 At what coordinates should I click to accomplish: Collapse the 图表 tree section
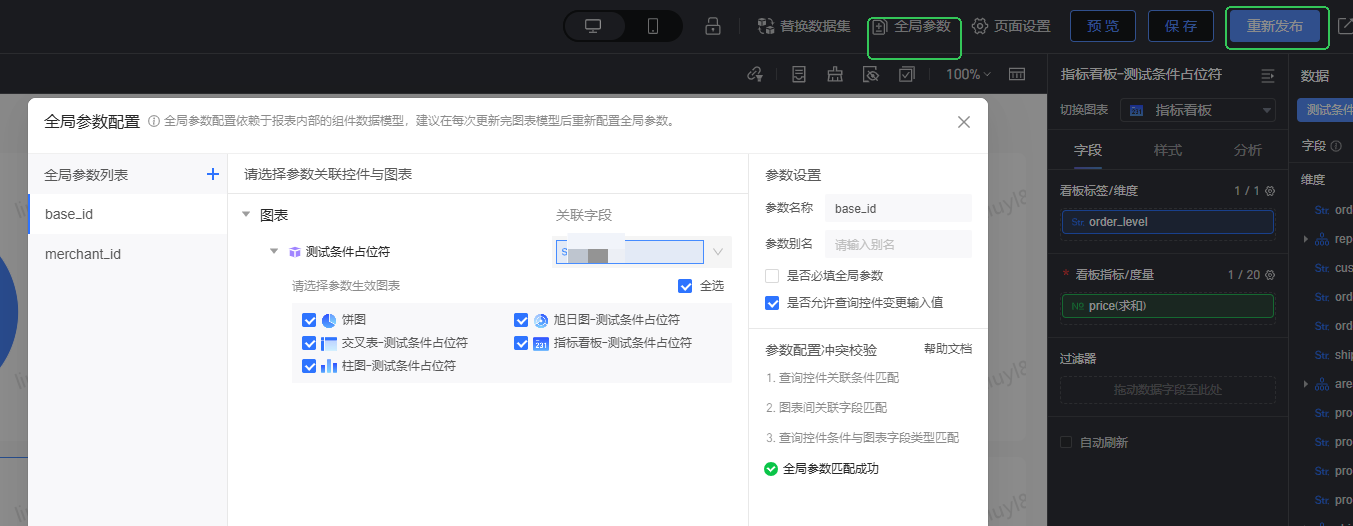(246, 215)
